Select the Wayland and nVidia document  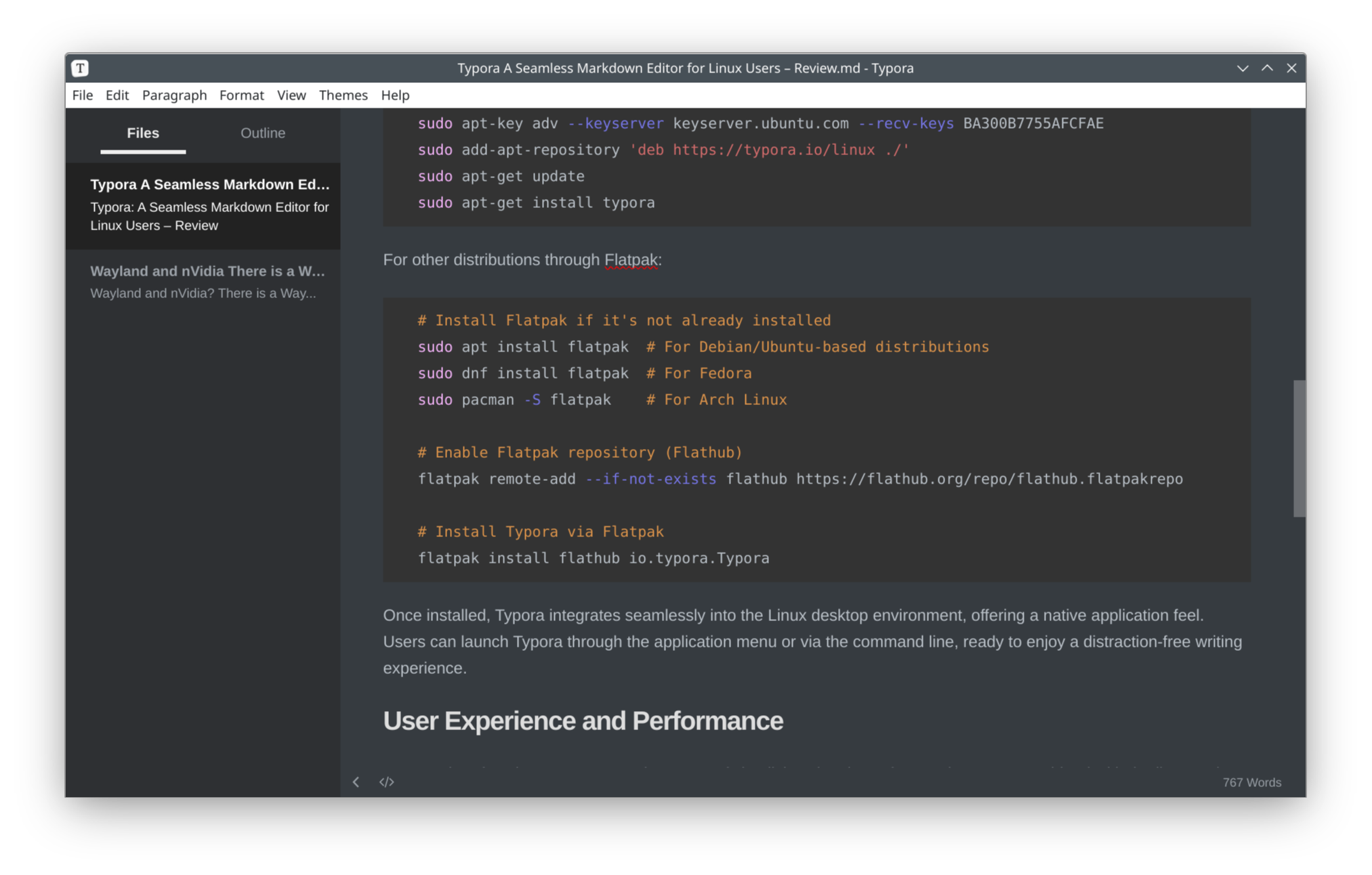coord(203,281)
